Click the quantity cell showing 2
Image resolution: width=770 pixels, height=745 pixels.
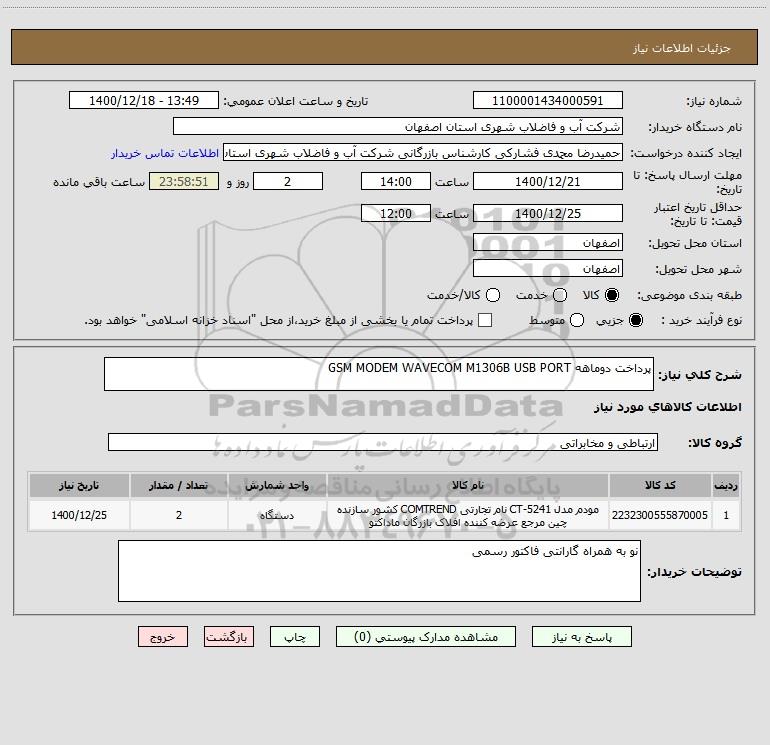point(179,515)
